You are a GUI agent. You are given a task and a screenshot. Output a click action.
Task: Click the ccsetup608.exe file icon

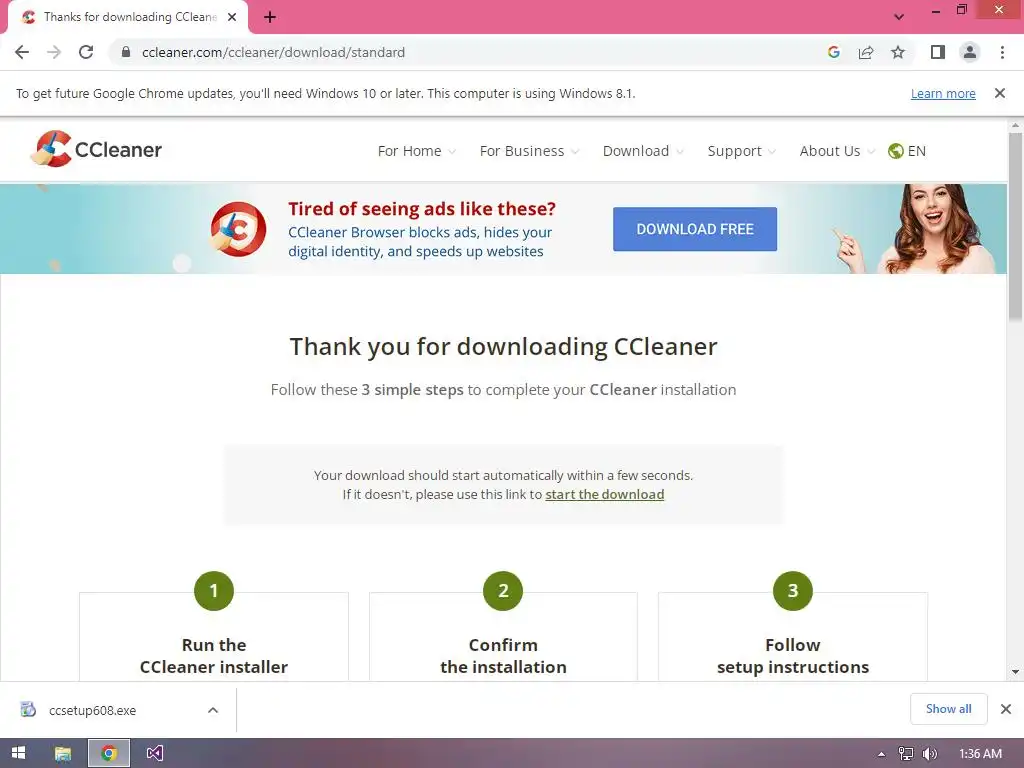(x=27, y=709)
